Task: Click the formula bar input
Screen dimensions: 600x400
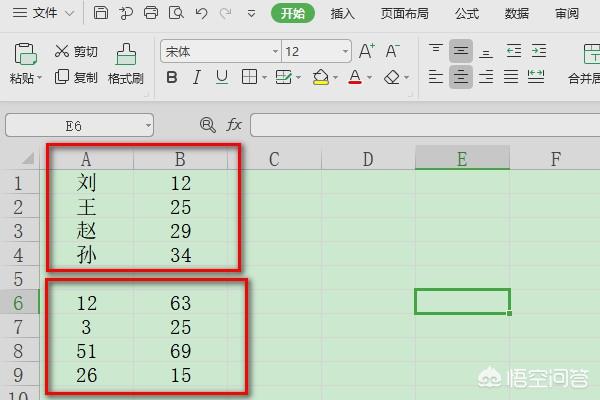Action: [x=425, y=125]
